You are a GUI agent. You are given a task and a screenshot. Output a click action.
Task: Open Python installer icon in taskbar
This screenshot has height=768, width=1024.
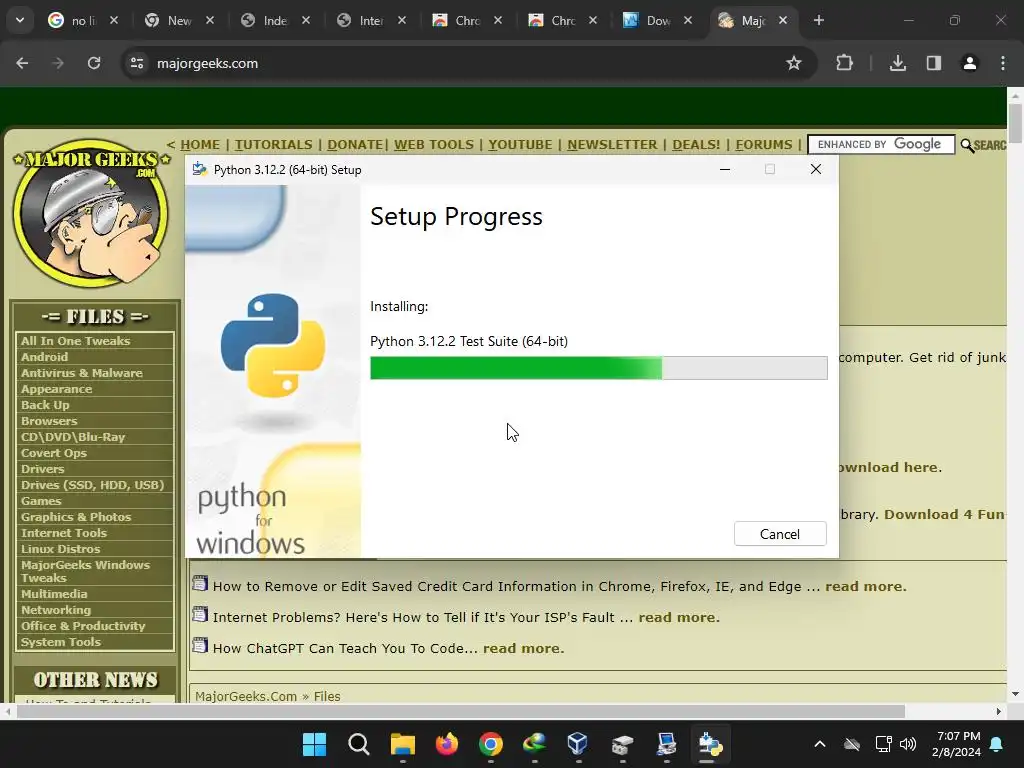[710, 744]
